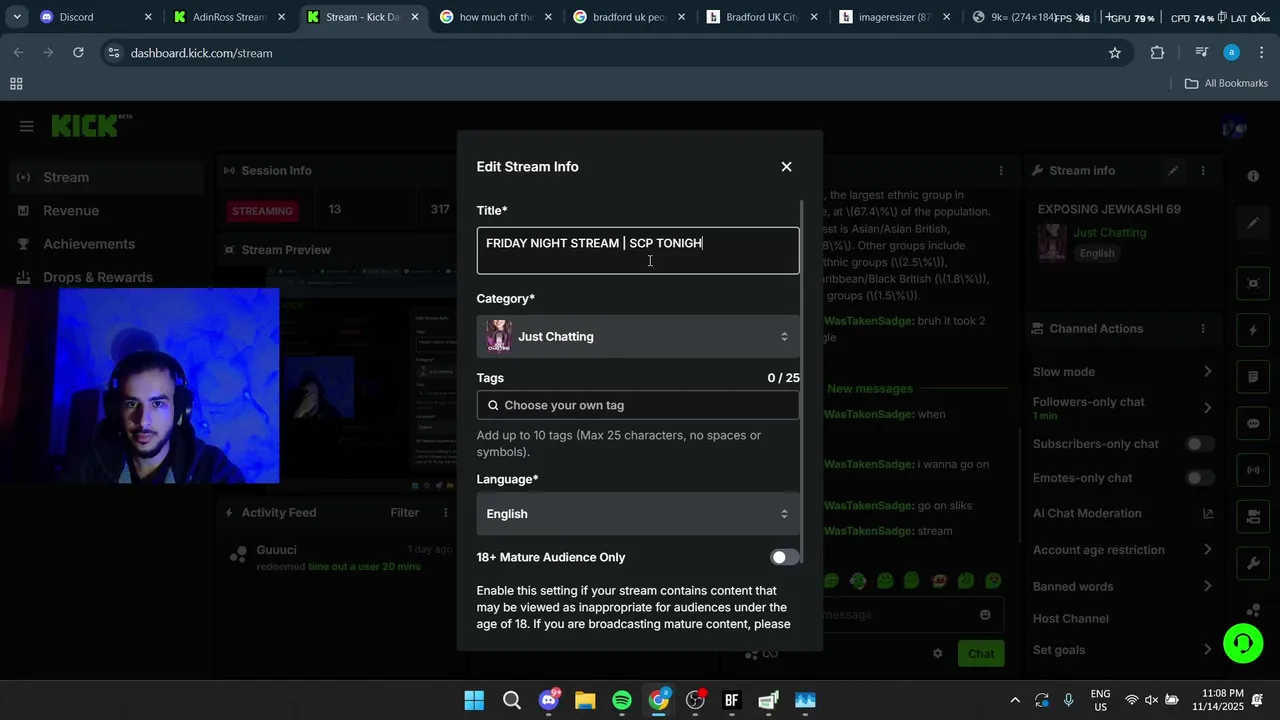Click the camera icon in right rail

point(1253,517)
